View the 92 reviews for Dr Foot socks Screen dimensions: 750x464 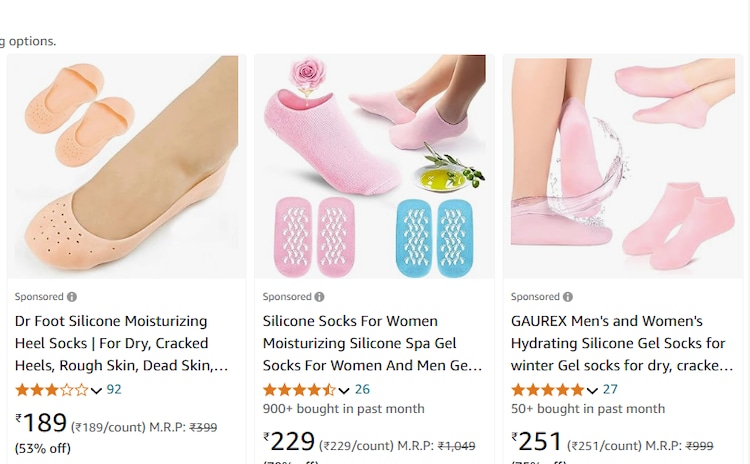(x=114, y=390)
